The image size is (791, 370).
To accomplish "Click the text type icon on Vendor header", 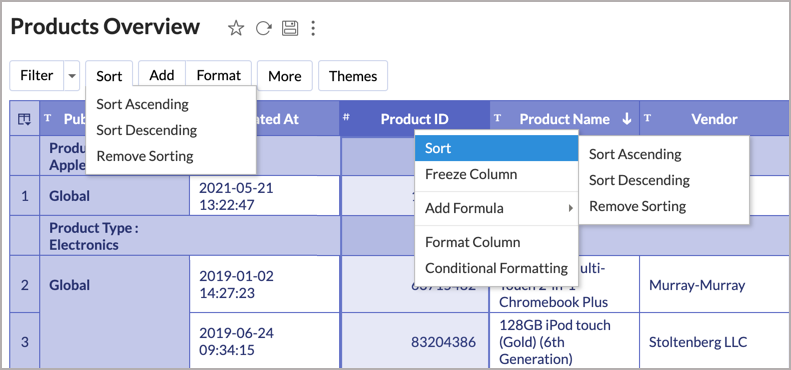I will pyautogui.click(x=647, y=118).
